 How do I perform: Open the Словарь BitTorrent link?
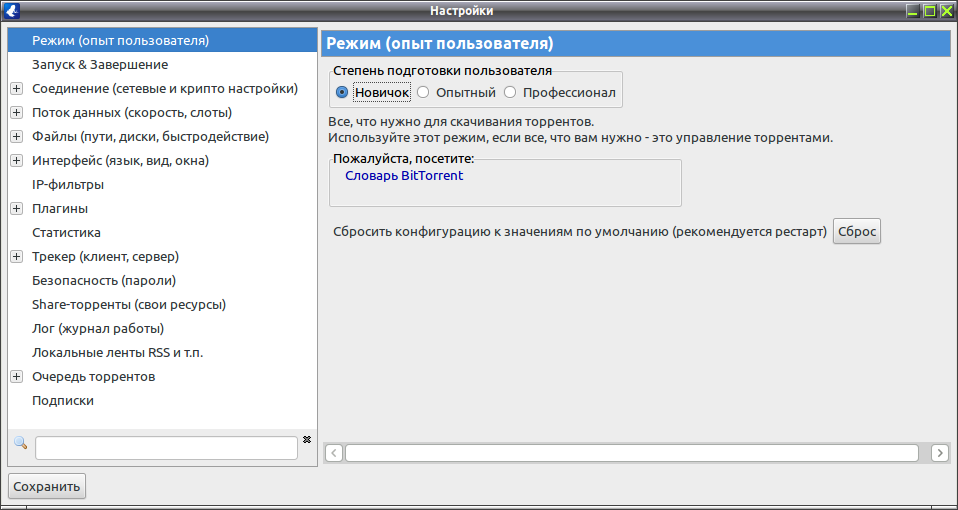(x=404, y=176)
